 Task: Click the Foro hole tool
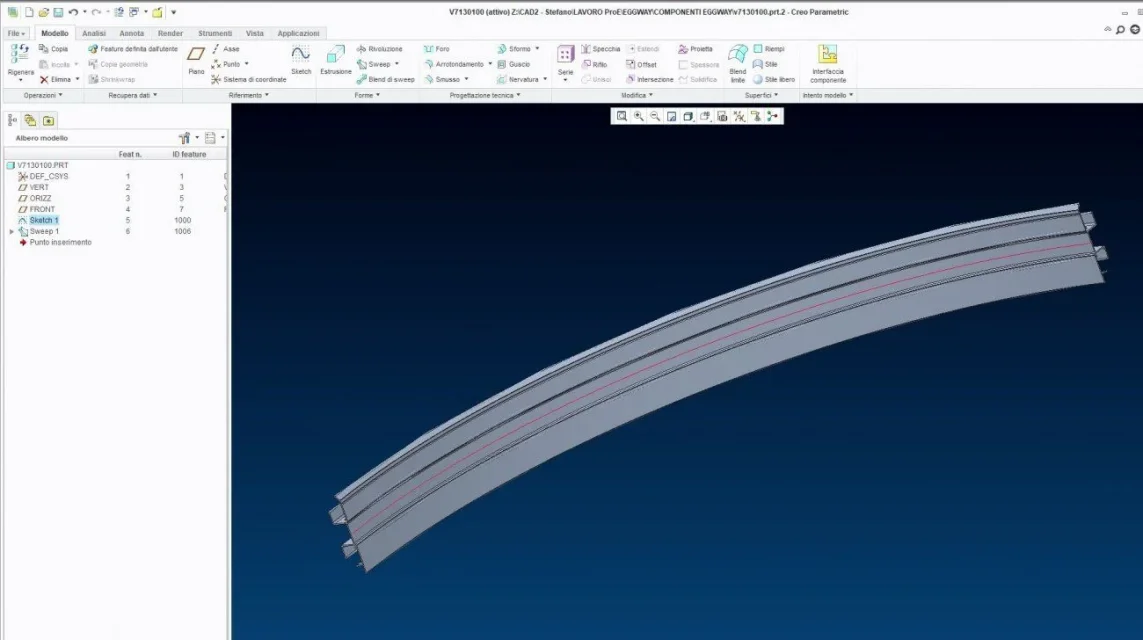click(x=436, y=49)
